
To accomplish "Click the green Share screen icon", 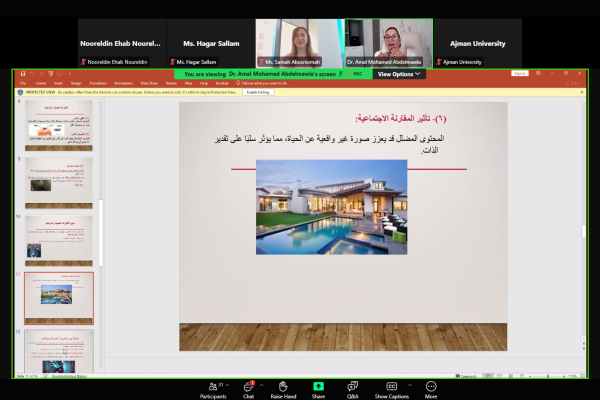I will [x=318, y=386].
